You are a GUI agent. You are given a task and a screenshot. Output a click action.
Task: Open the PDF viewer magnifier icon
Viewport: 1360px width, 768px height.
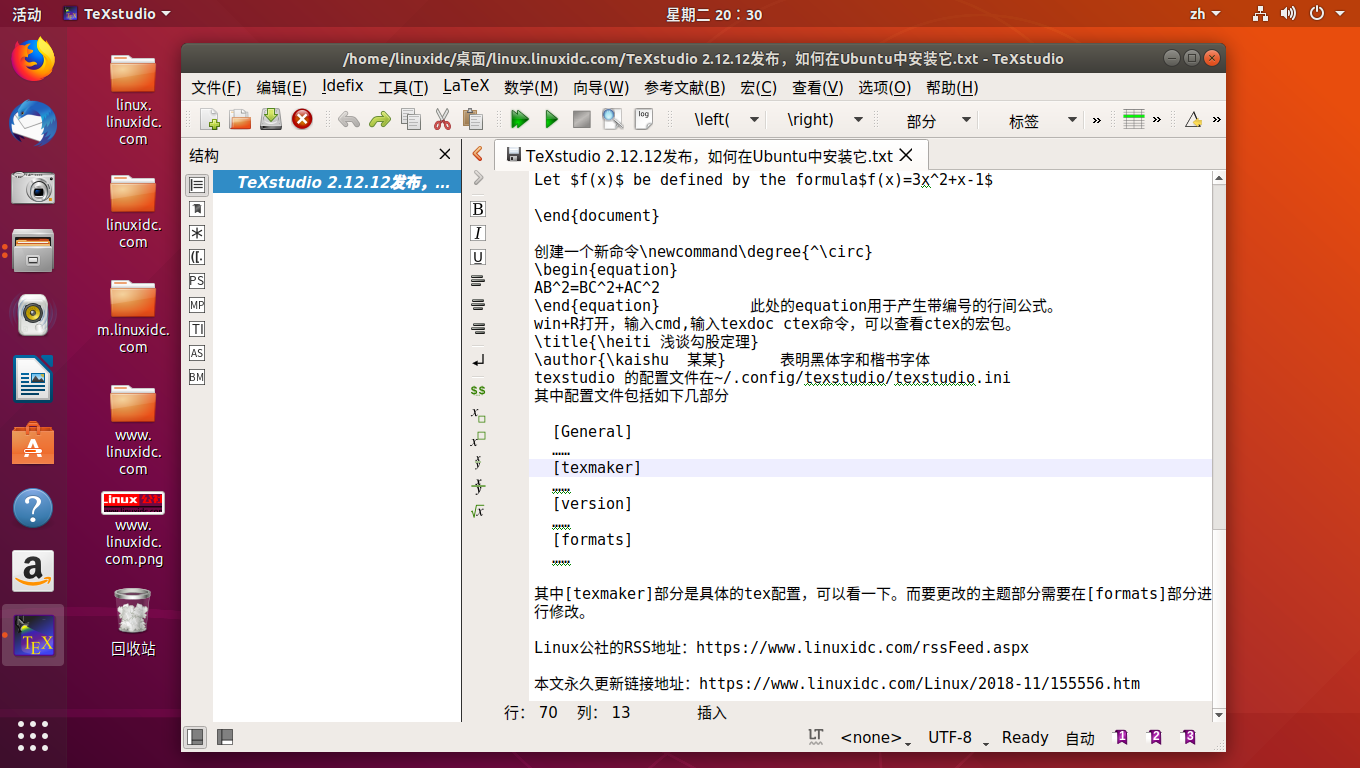(x=613, y=120)
